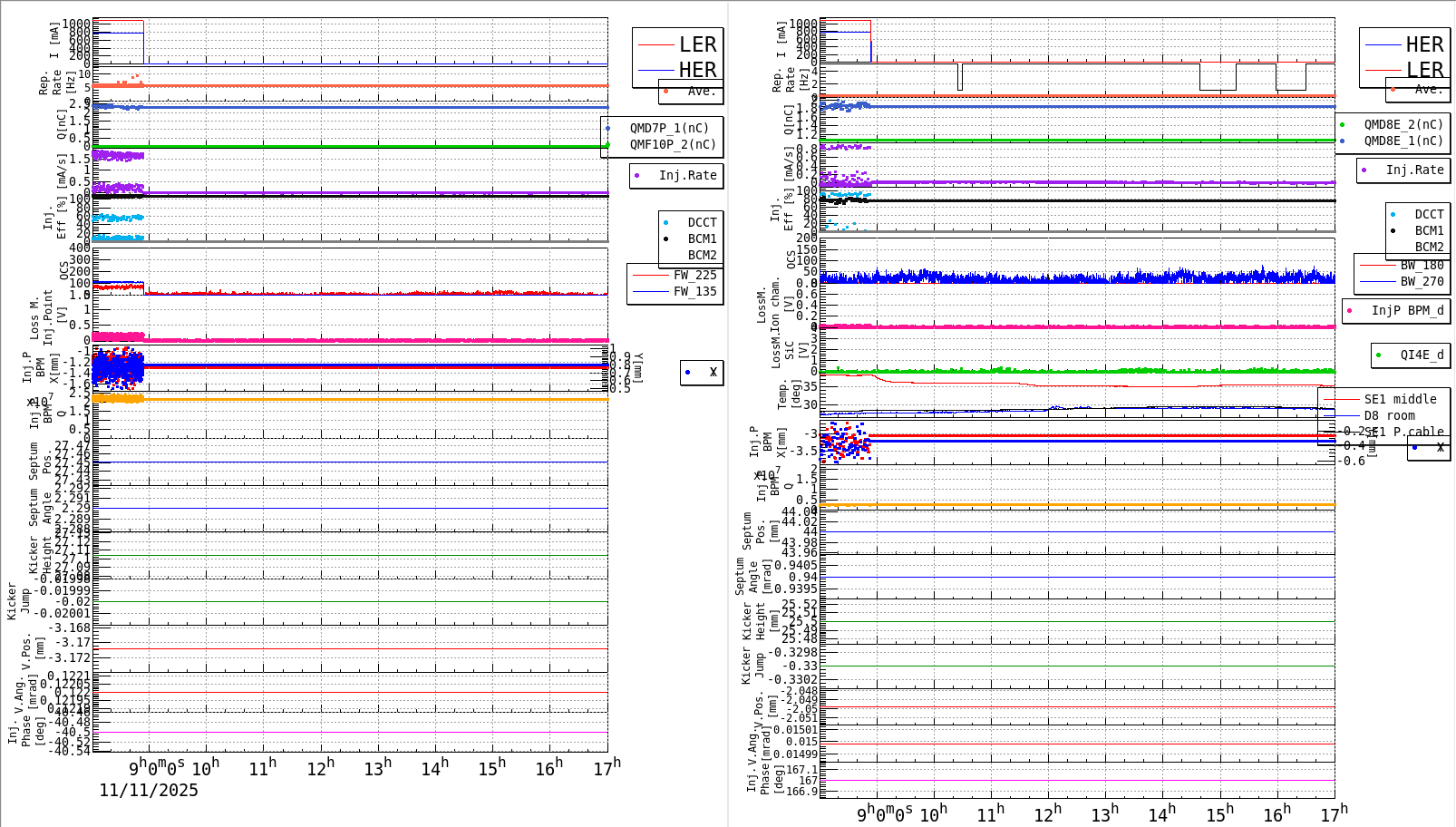Click the Inj.Rate legend in left plot
Image resolution: width=1456 pixels, height=827 pixels.
687,175
